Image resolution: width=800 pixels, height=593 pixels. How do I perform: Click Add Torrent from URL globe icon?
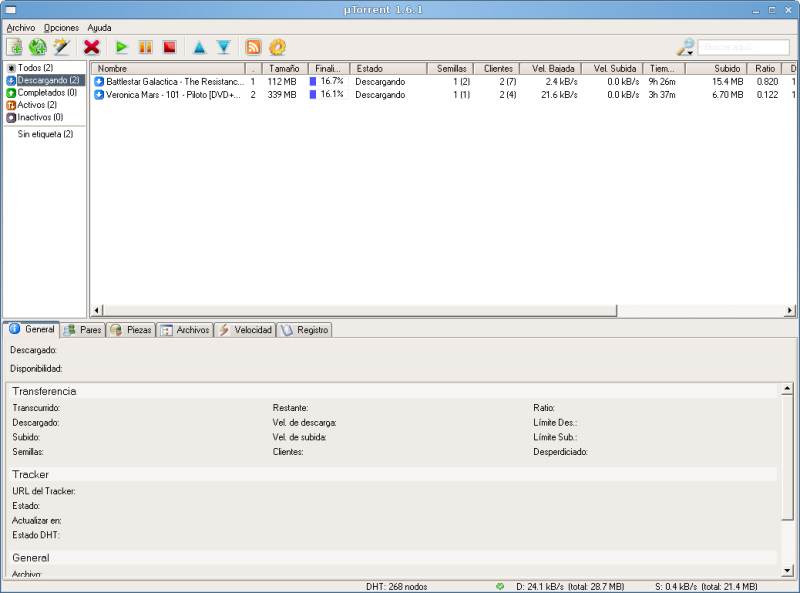point(38,47)
